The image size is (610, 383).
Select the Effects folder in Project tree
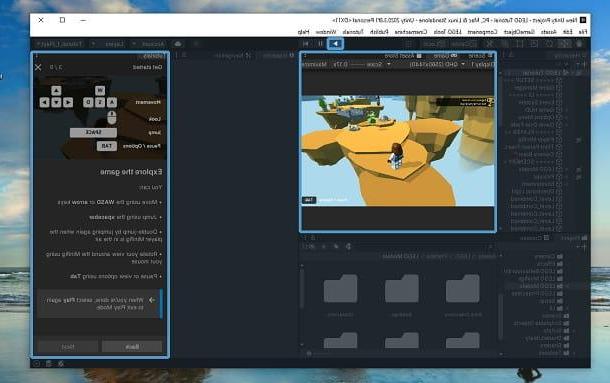coord(549,264)
